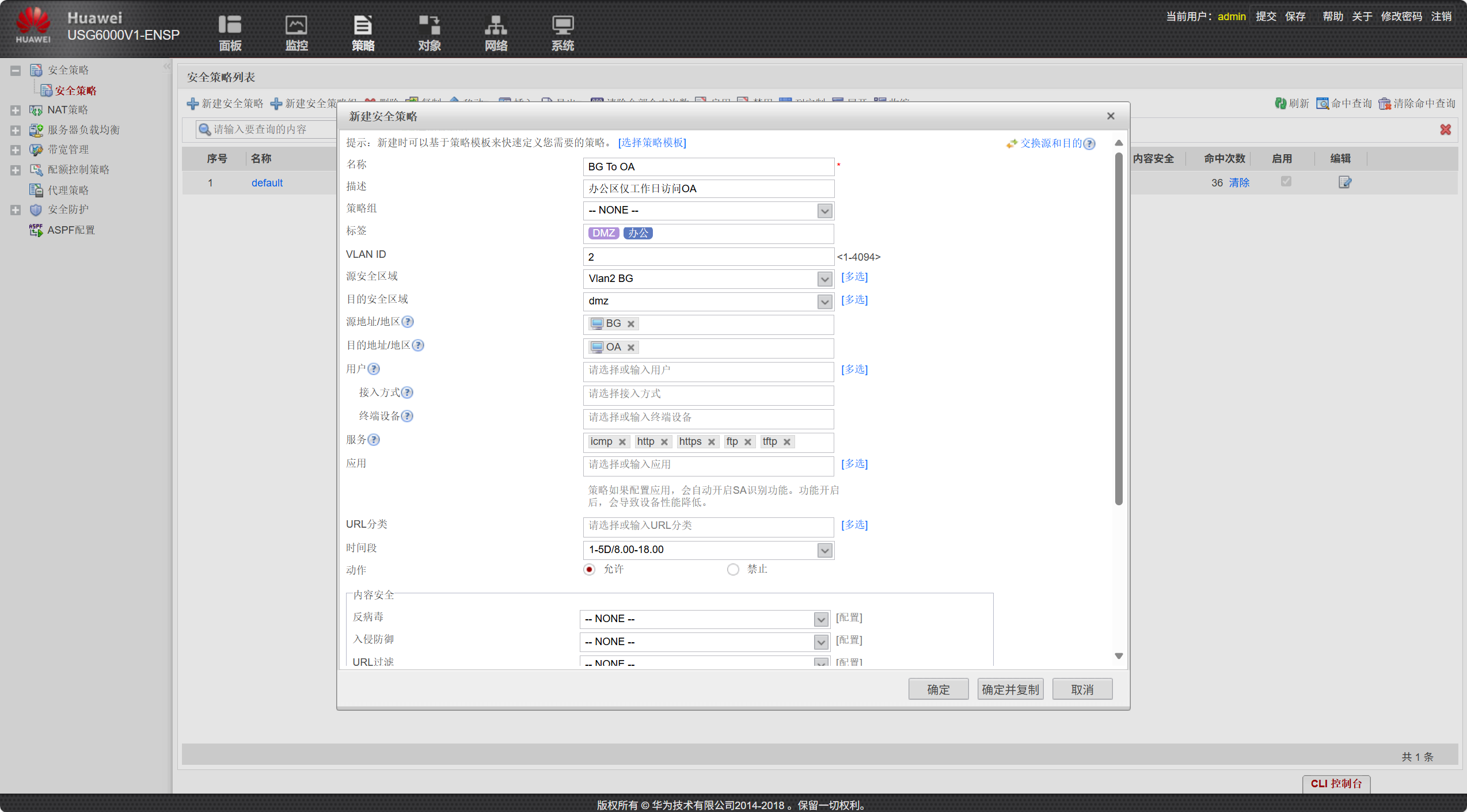
Task: Click help icon next to 源地址/地区
Action: (x=408, y=322)
